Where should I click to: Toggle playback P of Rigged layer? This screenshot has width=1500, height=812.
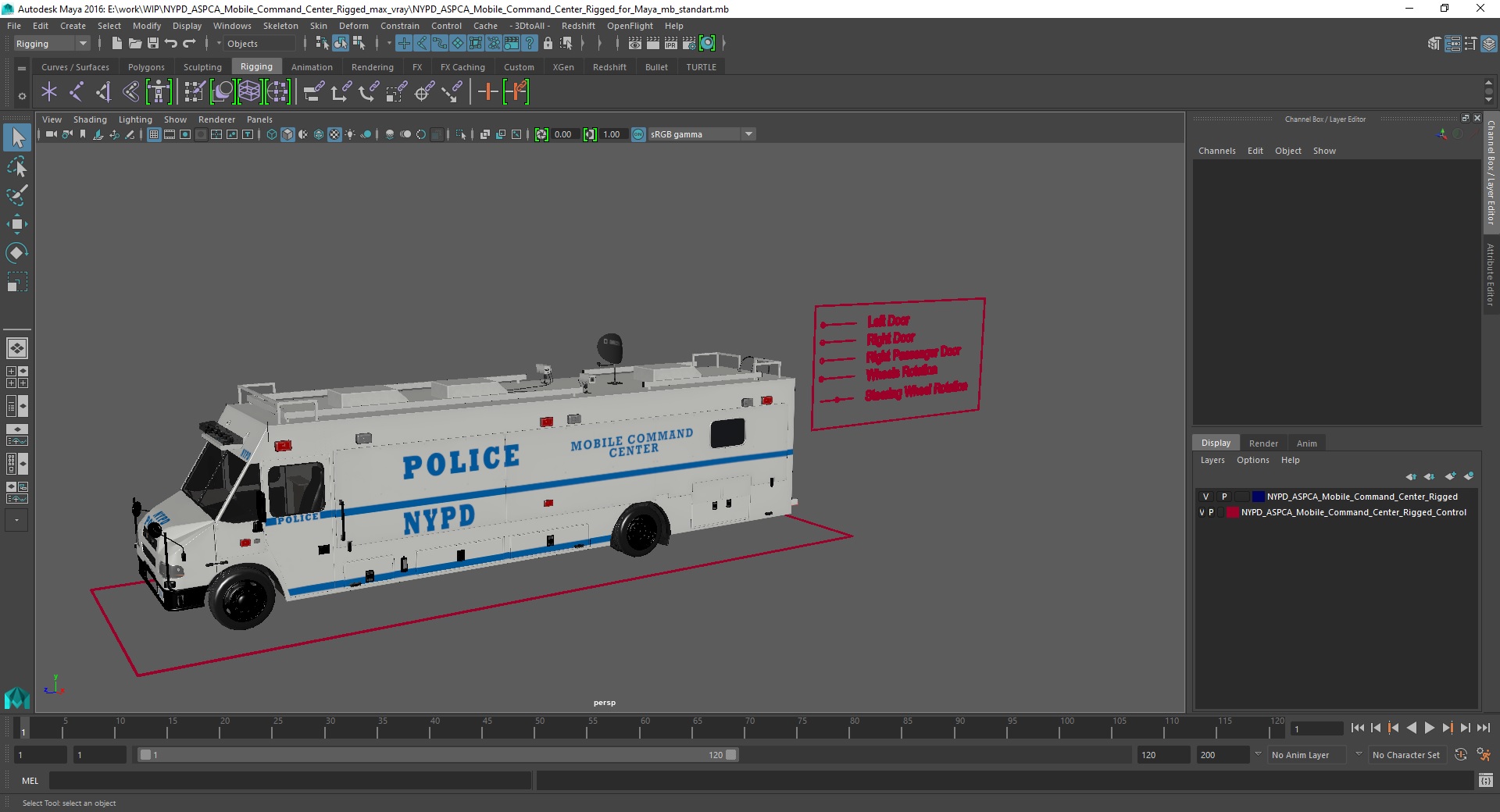pos(1224,497)
